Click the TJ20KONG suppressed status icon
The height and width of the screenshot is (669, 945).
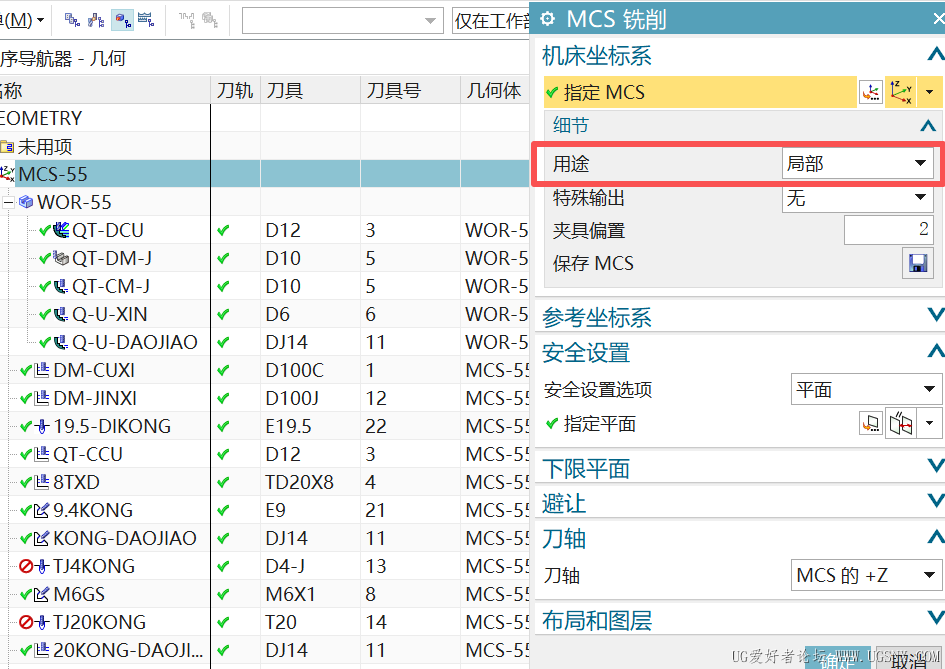tap(26, 622)
